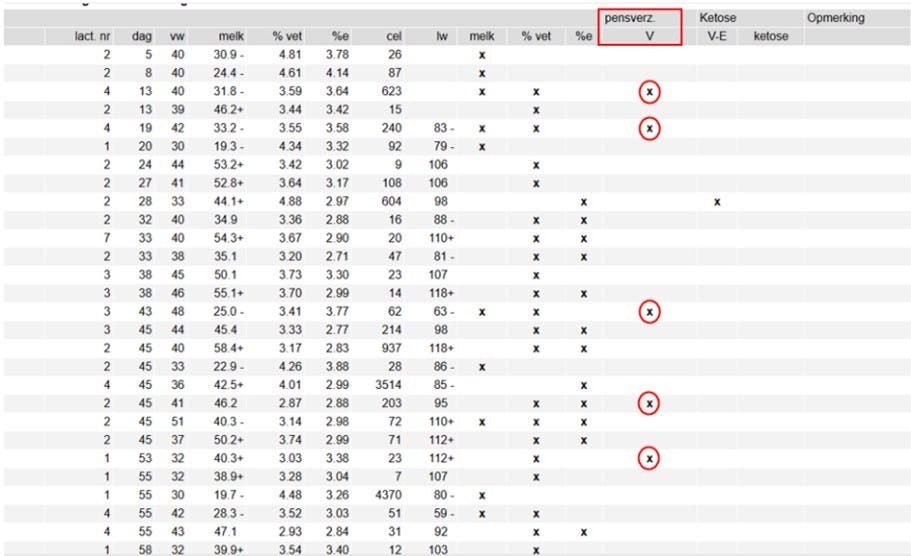Select the 'dag' column header
The height and width of the screenshot is (556, 911).
[142, 37]
